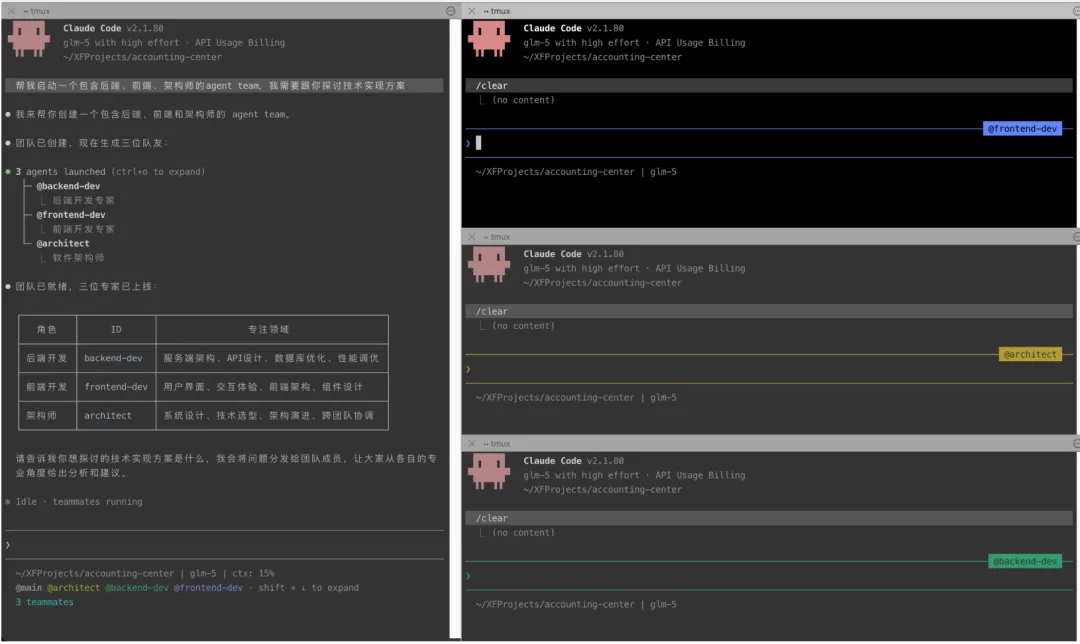Select @architect in the launched agents tree

pos(63,243)
